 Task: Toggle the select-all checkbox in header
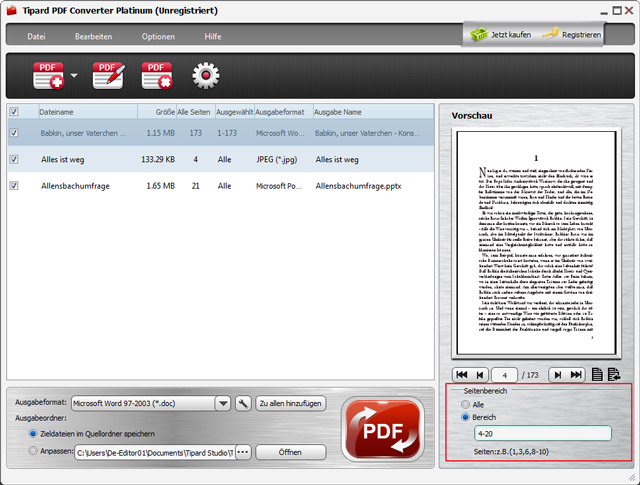14,111
